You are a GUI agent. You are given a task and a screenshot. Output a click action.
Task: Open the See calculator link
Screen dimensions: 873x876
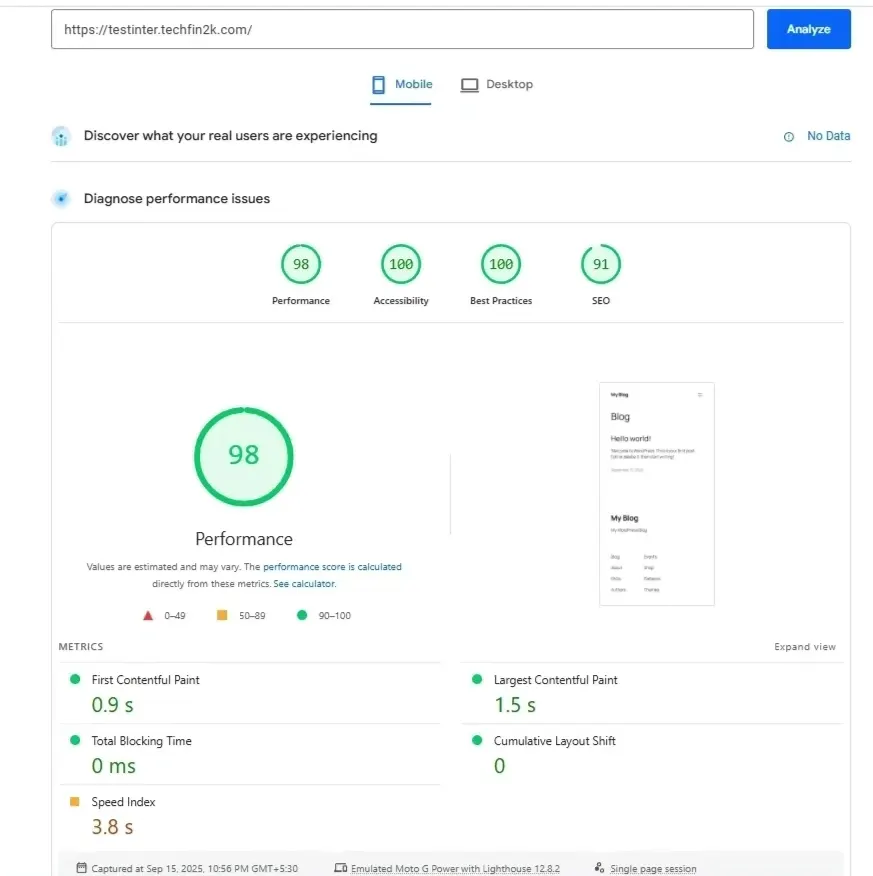[304, 584]
